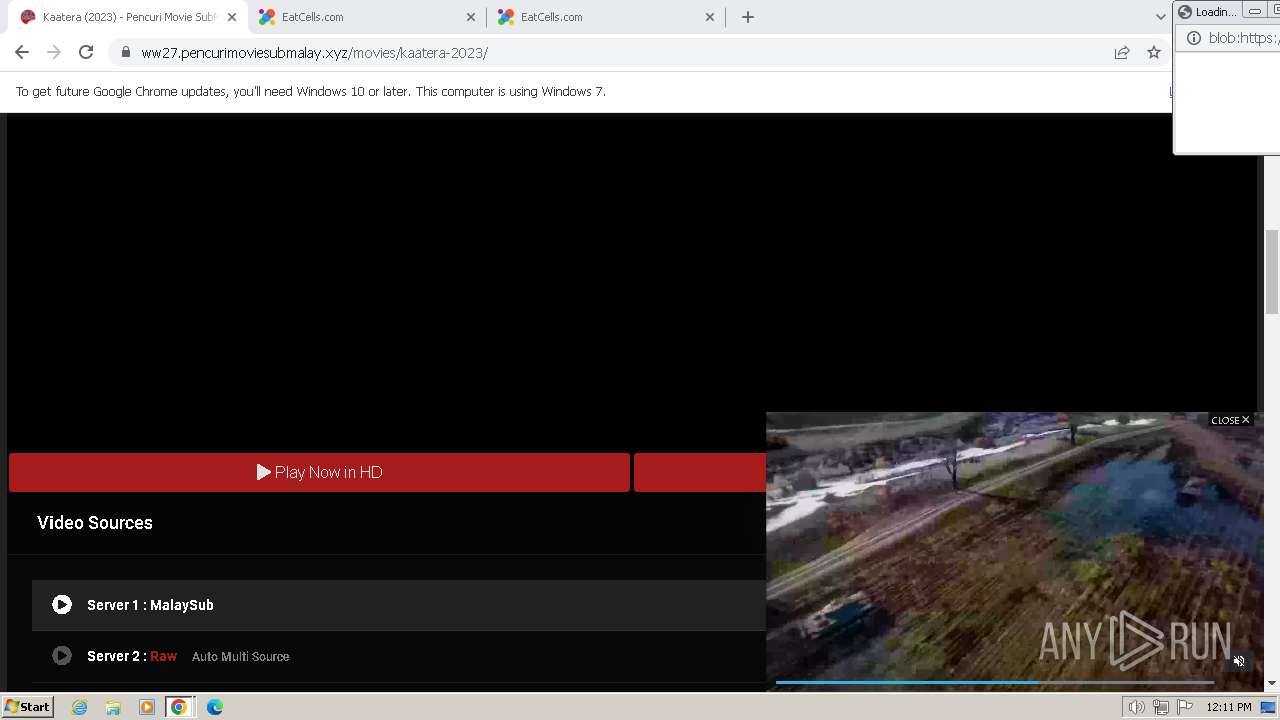Image resolution: width=1280 pixels, height=720 pixels.
Task: Click Play Now in HD button
Action: click(319, 472)
